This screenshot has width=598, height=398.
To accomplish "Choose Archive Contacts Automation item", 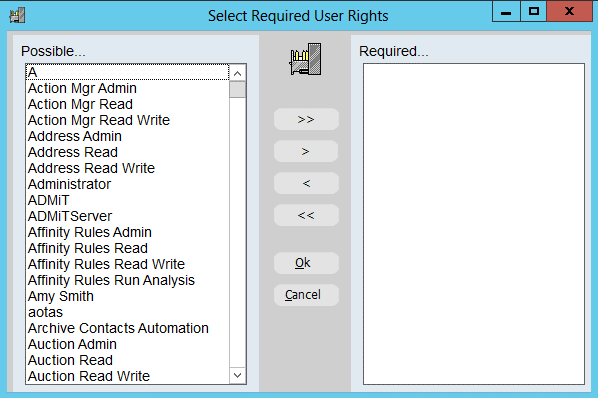I will coord(128,328).
